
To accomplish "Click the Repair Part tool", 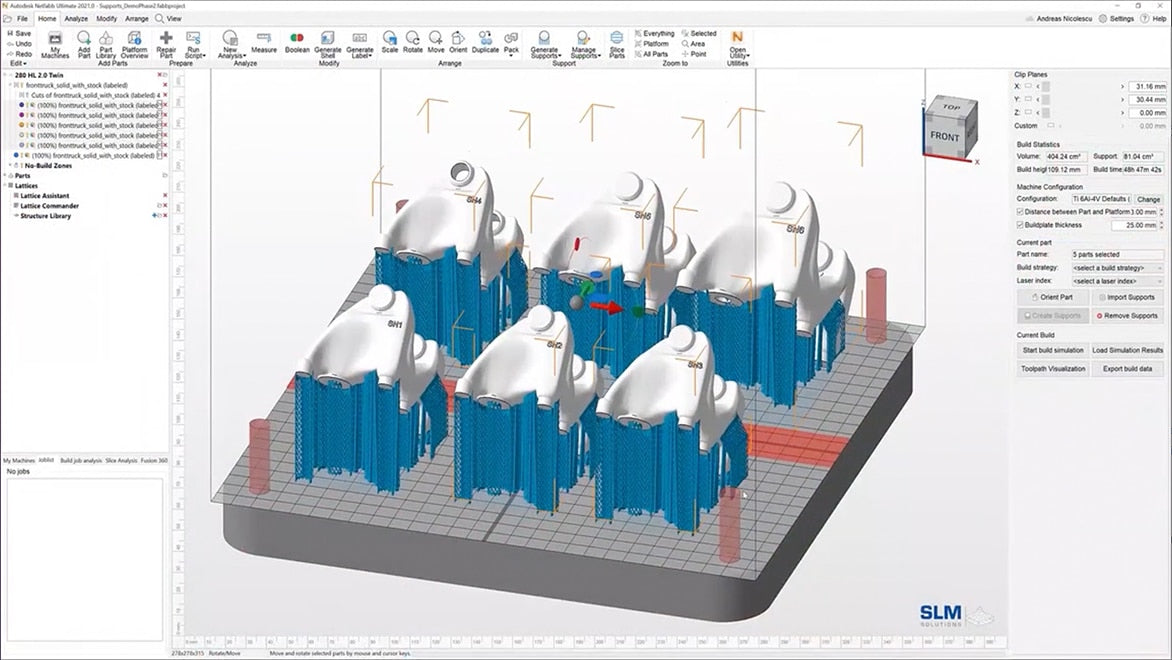I will pyautogui.click(x=166, y=43).
